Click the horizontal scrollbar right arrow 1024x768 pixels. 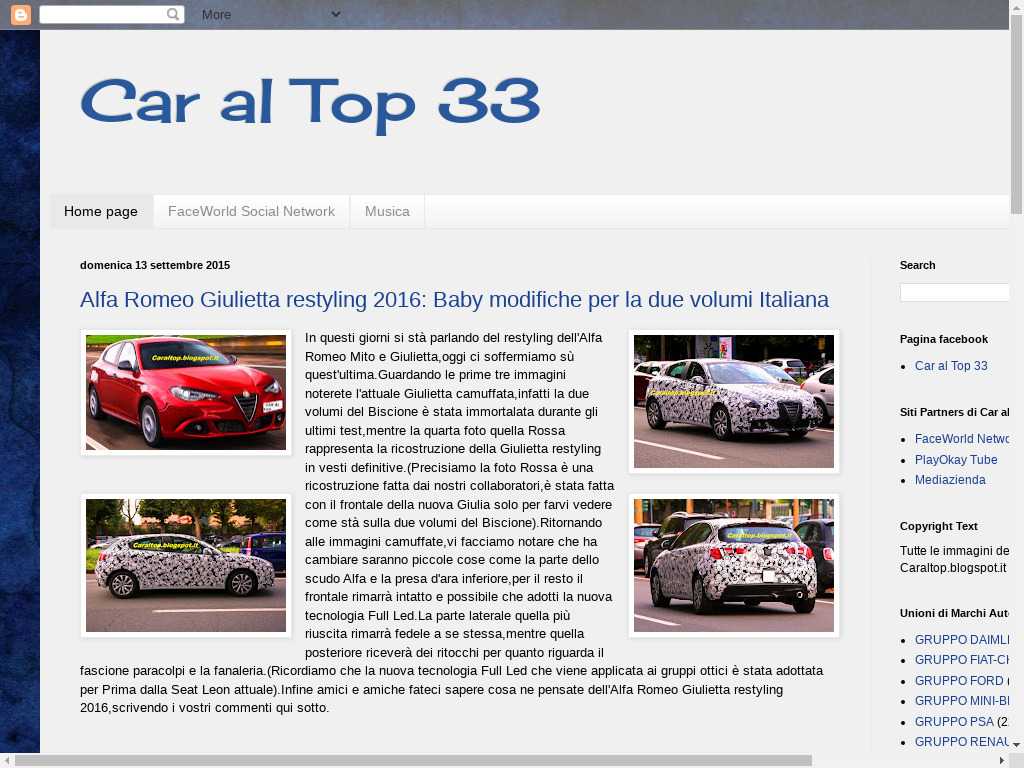pos(1001,761)
